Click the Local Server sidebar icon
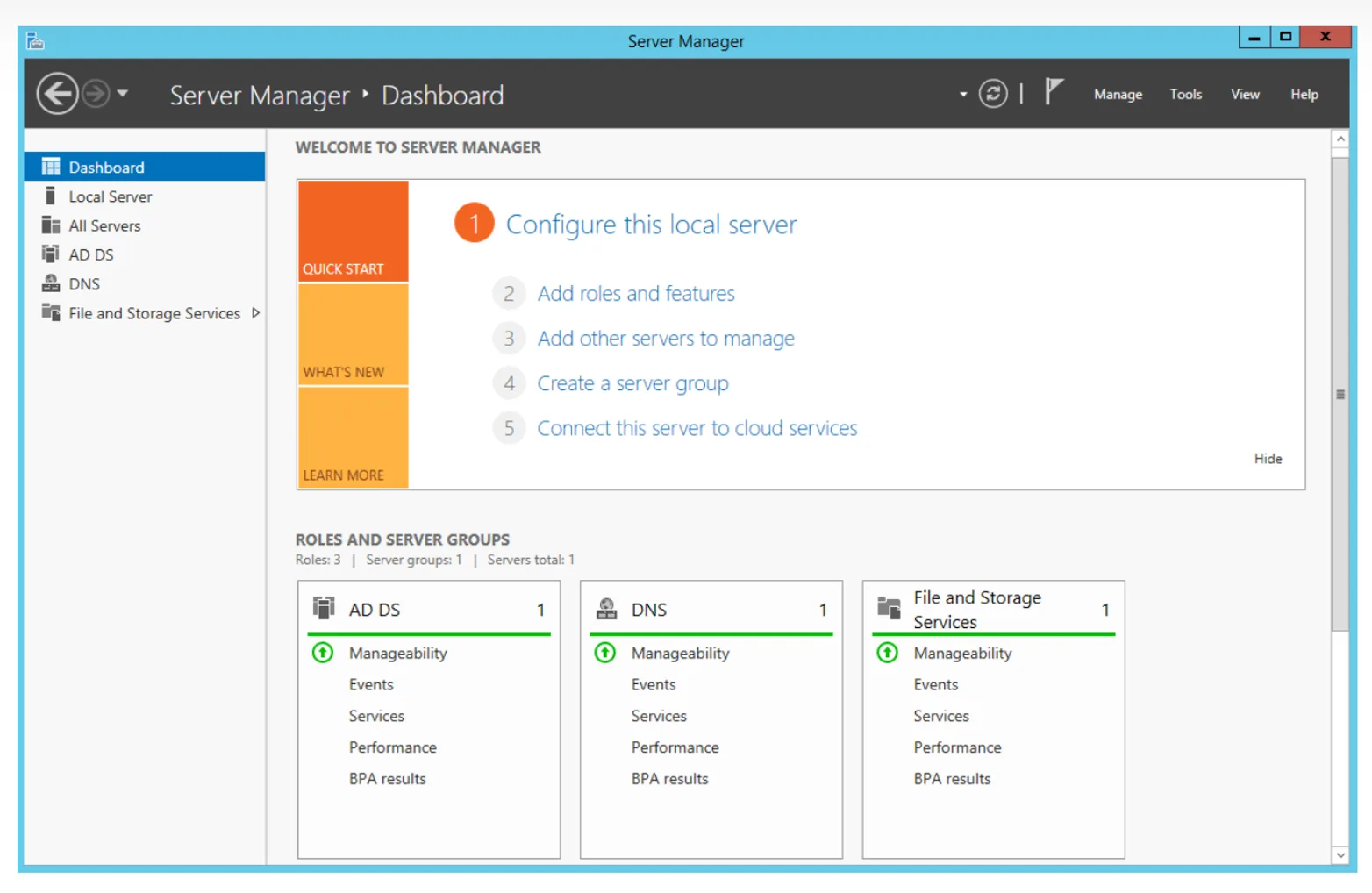The height and width of the screenshot is (893, 1372). 50,196
